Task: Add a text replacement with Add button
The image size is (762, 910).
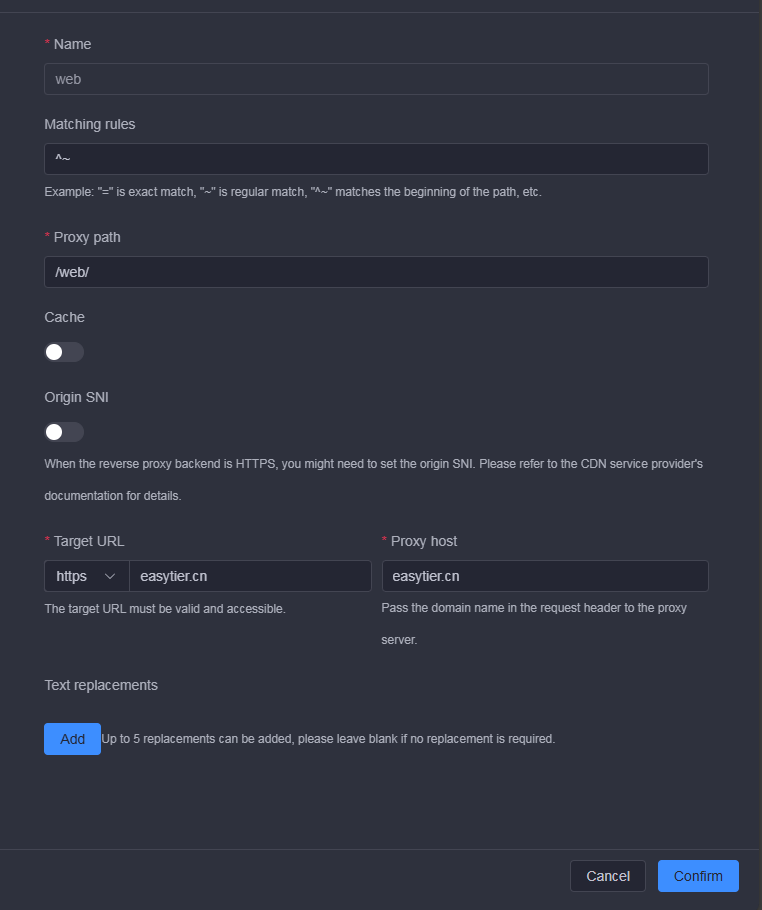Action: pyautogui.click(x=73, y=739)
